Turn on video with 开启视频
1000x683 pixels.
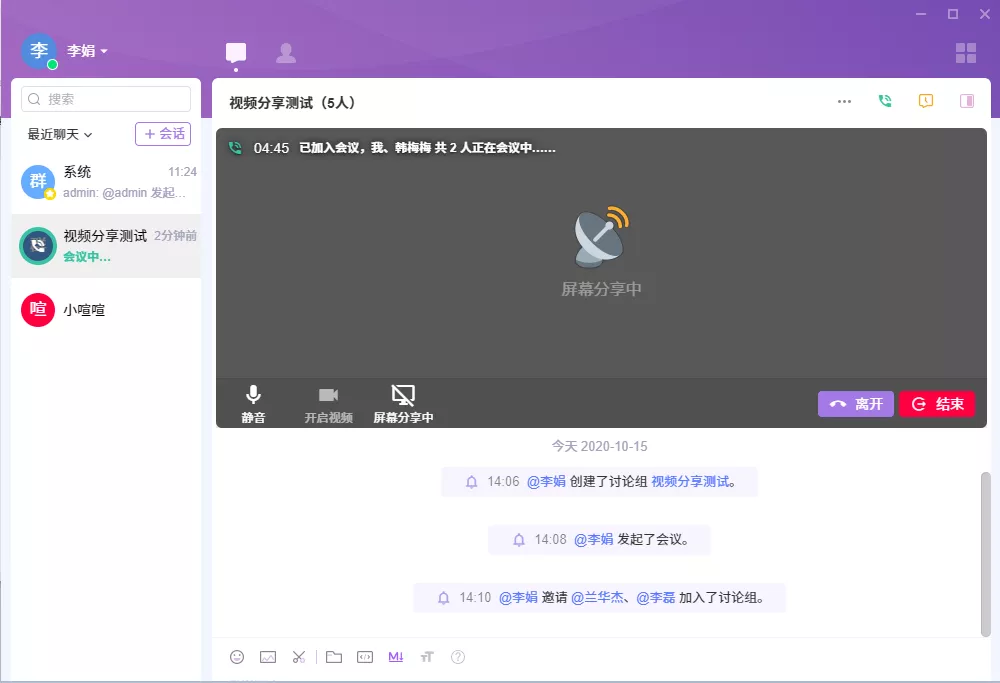[328, 403]
